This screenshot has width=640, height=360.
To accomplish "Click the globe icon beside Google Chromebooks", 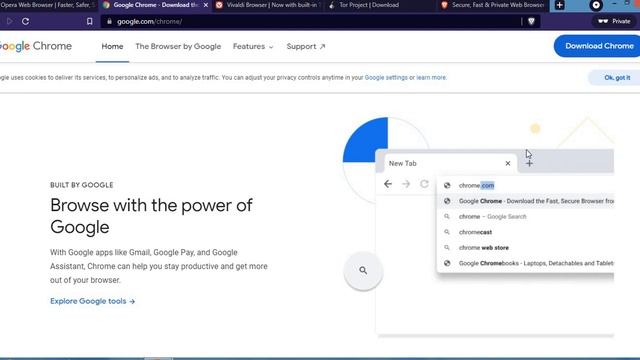I will (x=447, y=263).
